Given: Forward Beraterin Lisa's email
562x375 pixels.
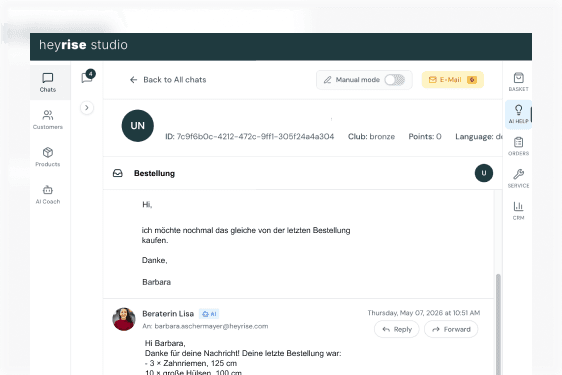Looking at the screenshot, I should click(x=451, y=329).
